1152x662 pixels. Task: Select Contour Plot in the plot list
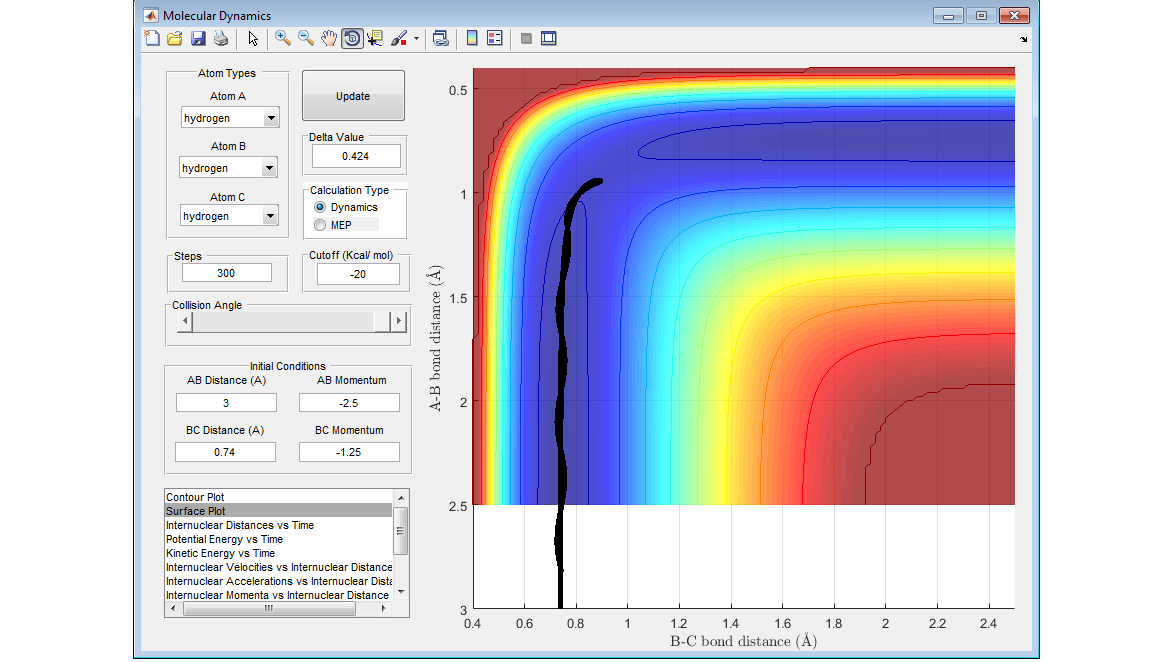[196, 497]
